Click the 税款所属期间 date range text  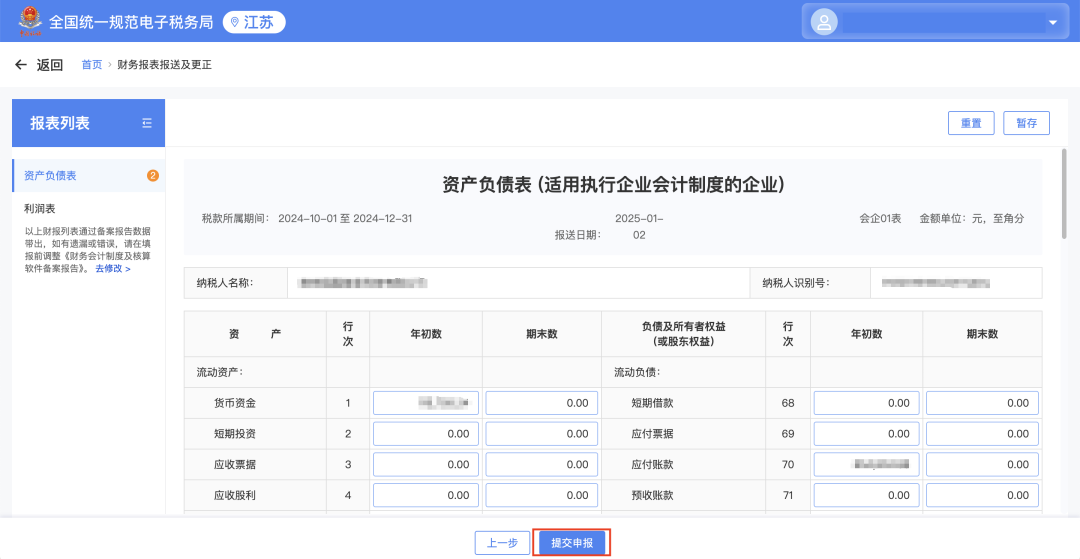tap(345, 219)
